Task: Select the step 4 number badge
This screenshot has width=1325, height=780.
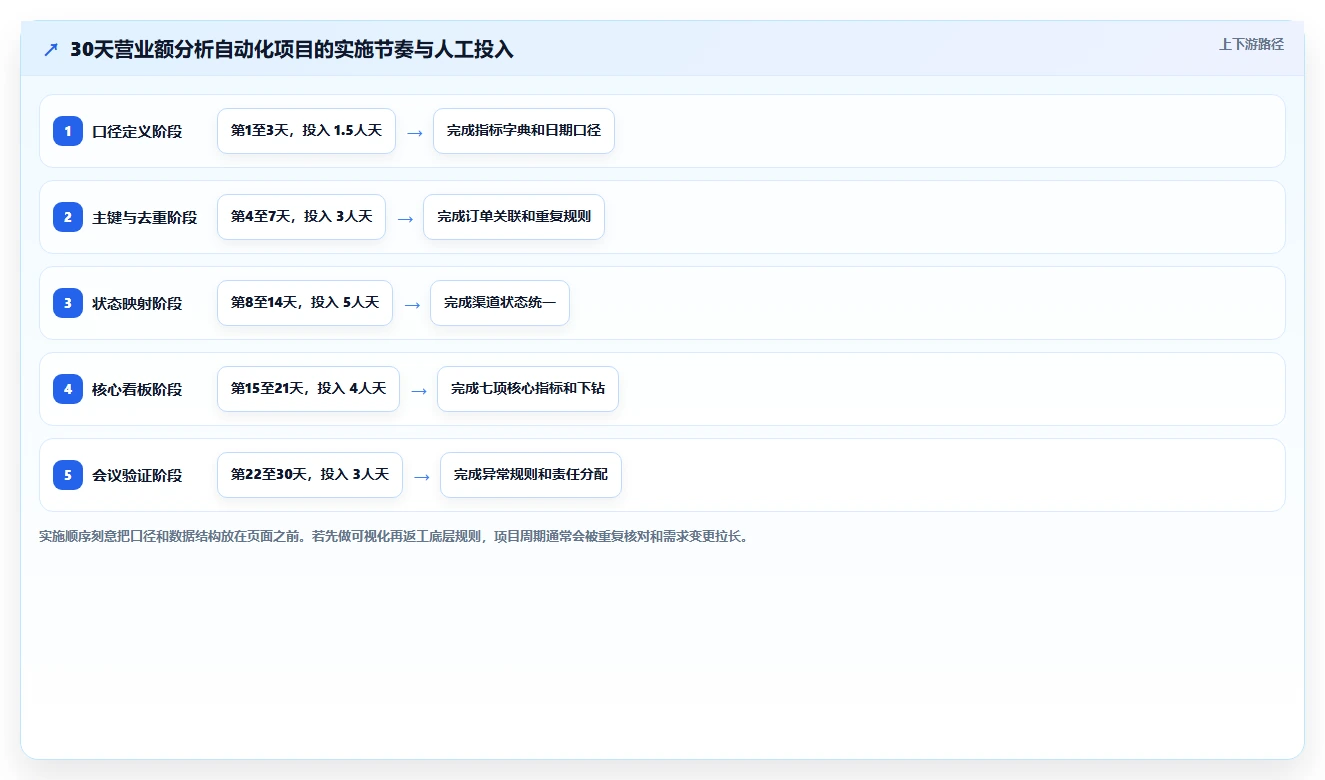Action: 68,389
